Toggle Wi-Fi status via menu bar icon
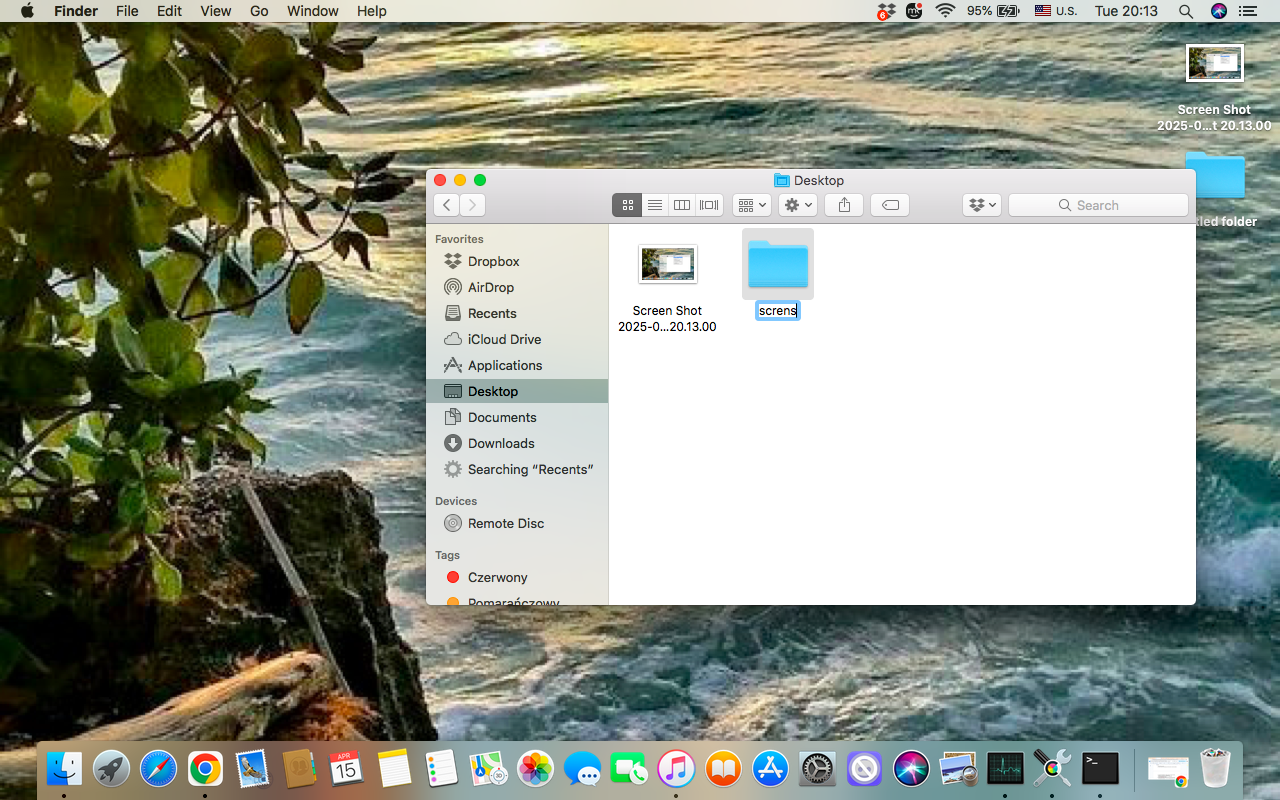This screenshot has height=800, width=1280. 945,11
